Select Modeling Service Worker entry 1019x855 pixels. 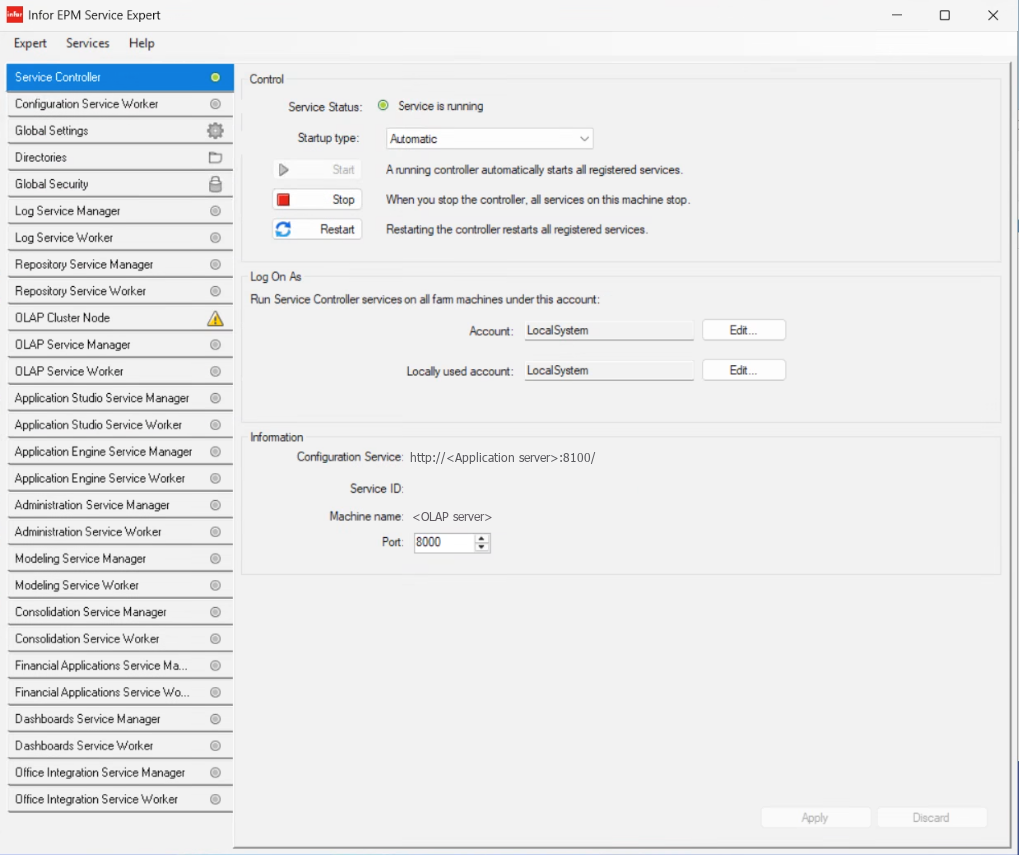tap(120, 585)
